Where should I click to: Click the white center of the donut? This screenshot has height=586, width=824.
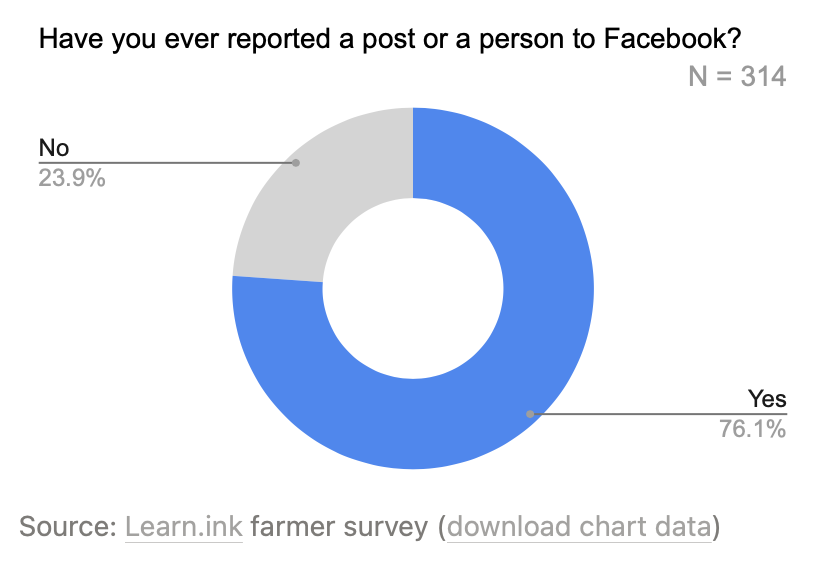click(413, 289)
